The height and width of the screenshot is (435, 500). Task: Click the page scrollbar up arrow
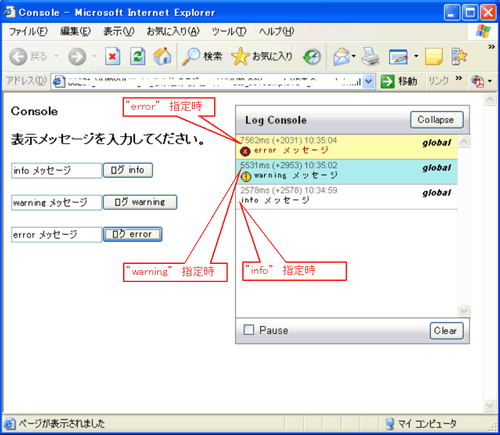tap(490, 100)
